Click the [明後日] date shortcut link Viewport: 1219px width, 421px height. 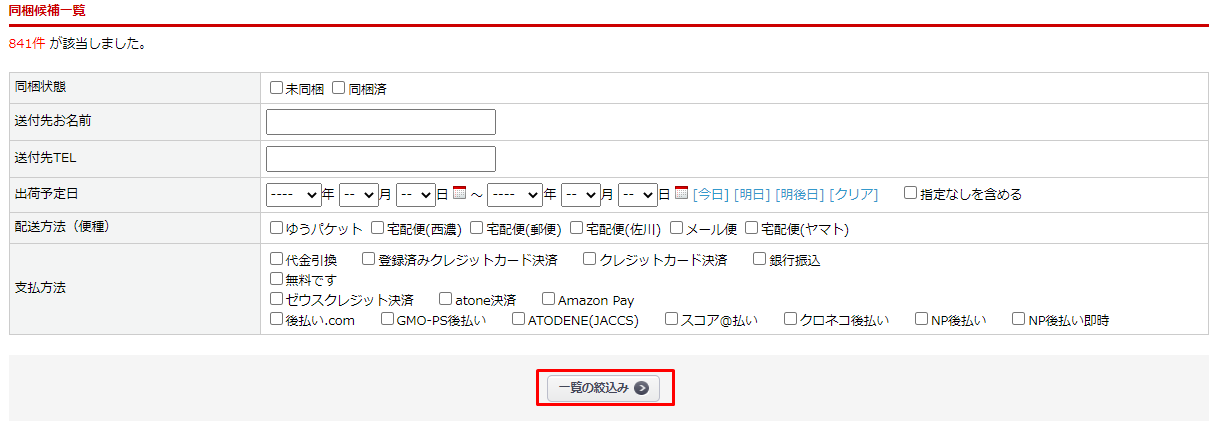(x=799, y=194)
